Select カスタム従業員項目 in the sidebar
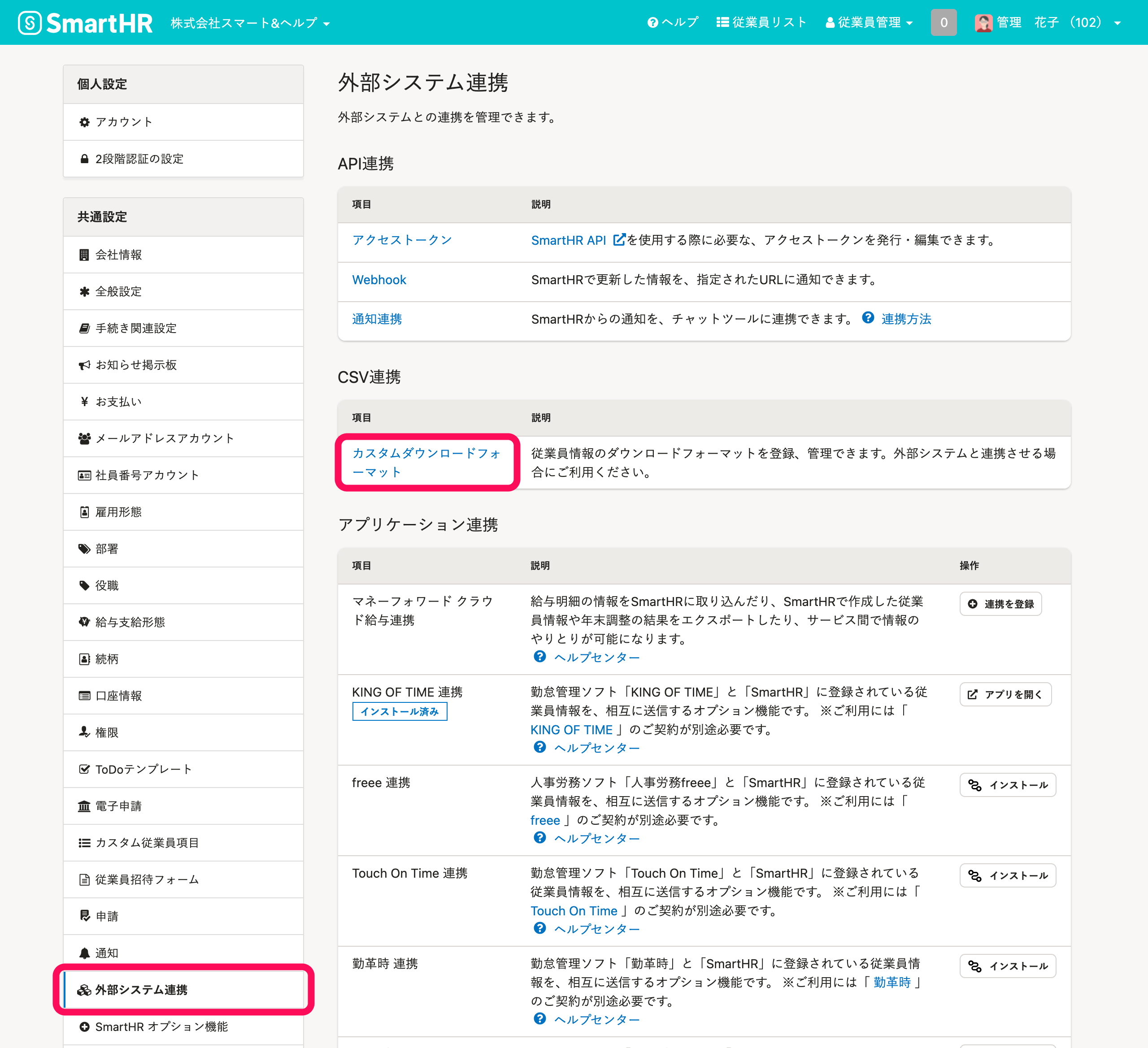The image size is (1148, 1048). point(147,843)
